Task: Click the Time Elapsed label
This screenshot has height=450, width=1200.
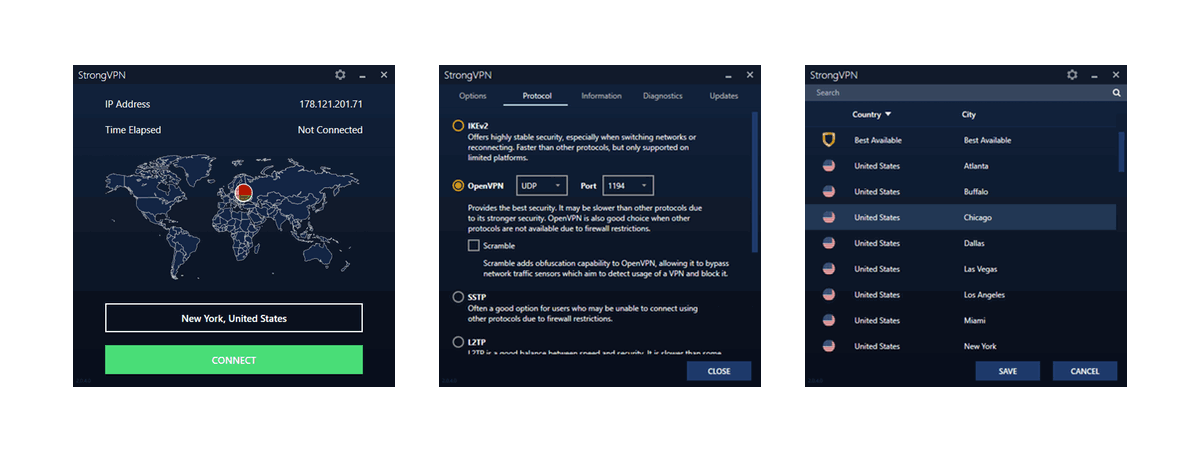Action: tap(133, 130)
